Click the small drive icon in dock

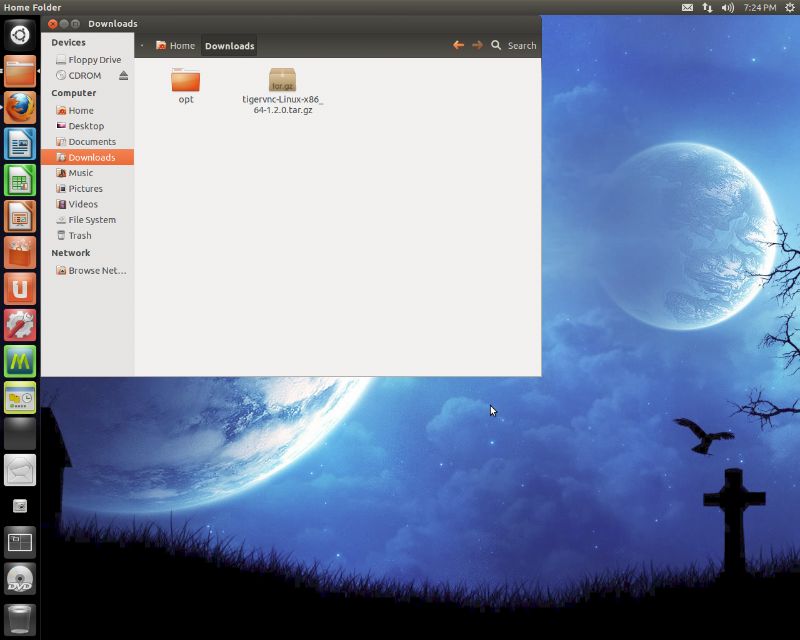coord(20,506)
